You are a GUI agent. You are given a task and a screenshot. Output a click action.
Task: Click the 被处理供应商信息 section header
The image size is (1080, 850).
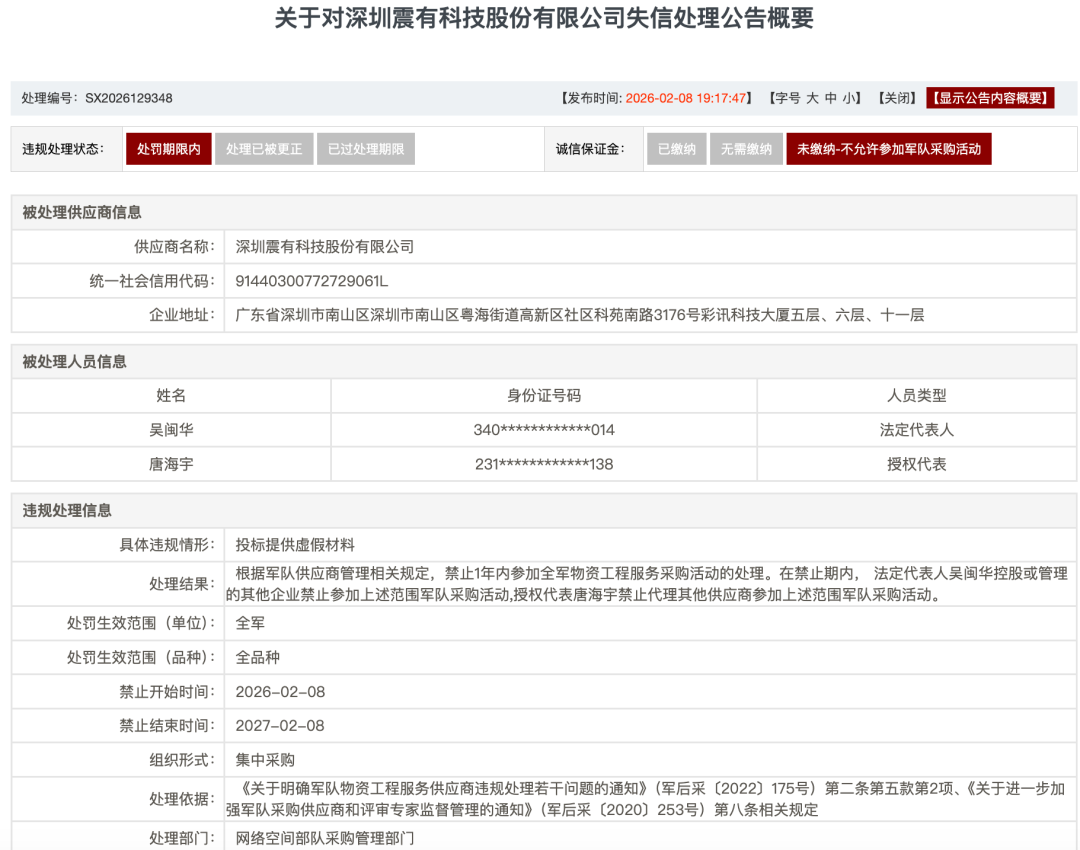point(82,212)
